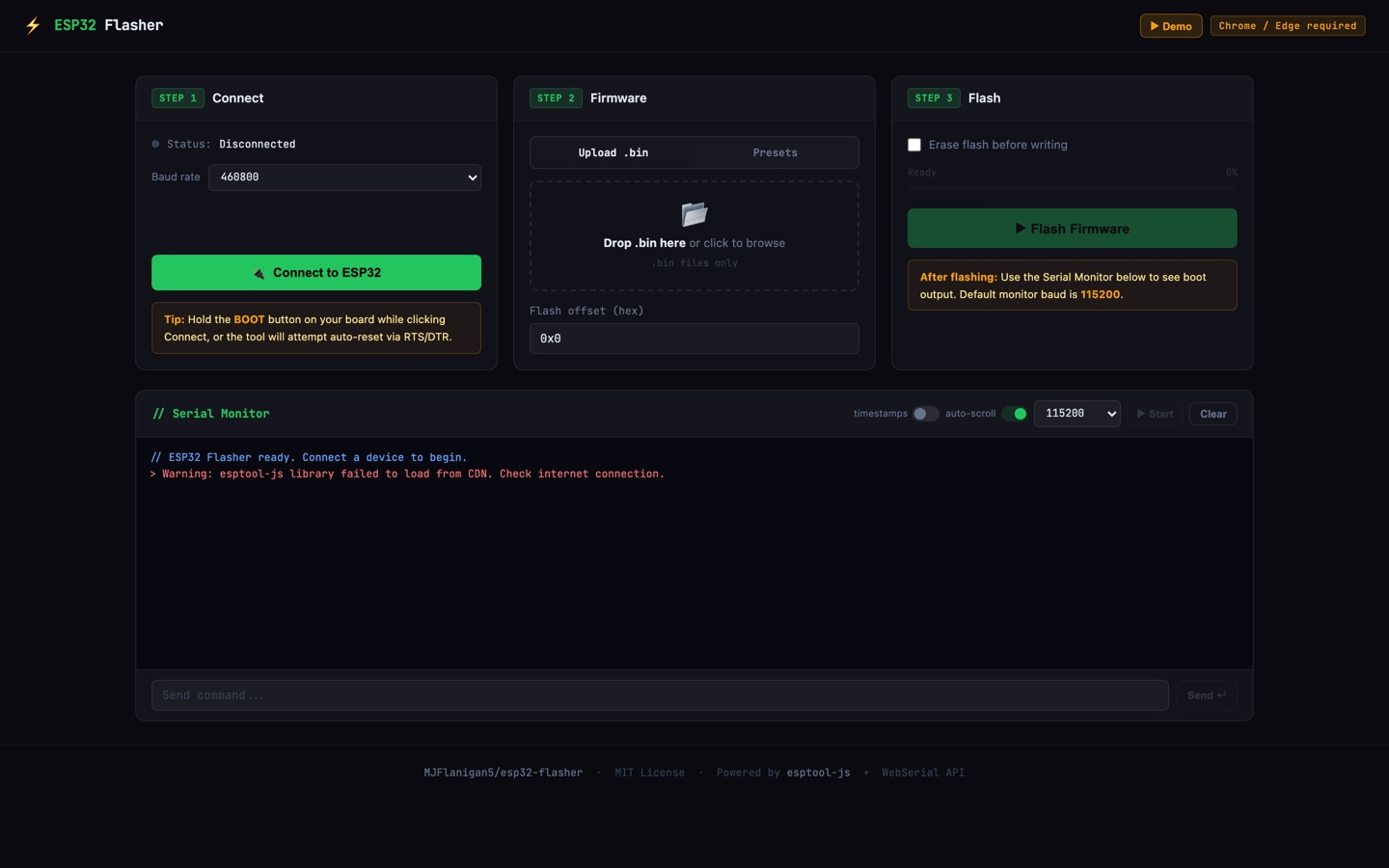Click the play icon on Flash Firmware

click(1020, 229)
